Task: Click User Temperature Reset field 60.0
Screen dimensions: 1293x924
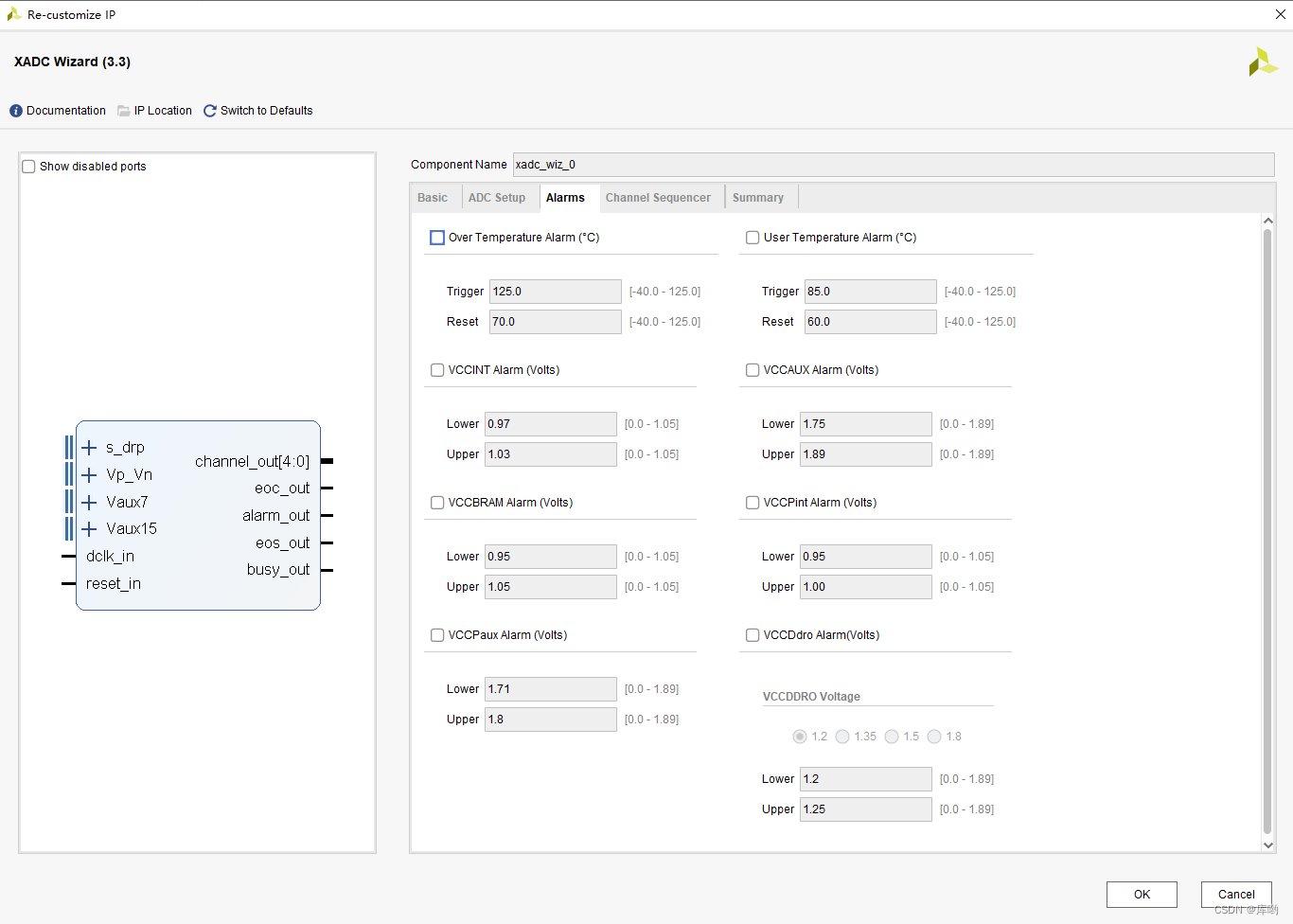Action: pos(871,322)
